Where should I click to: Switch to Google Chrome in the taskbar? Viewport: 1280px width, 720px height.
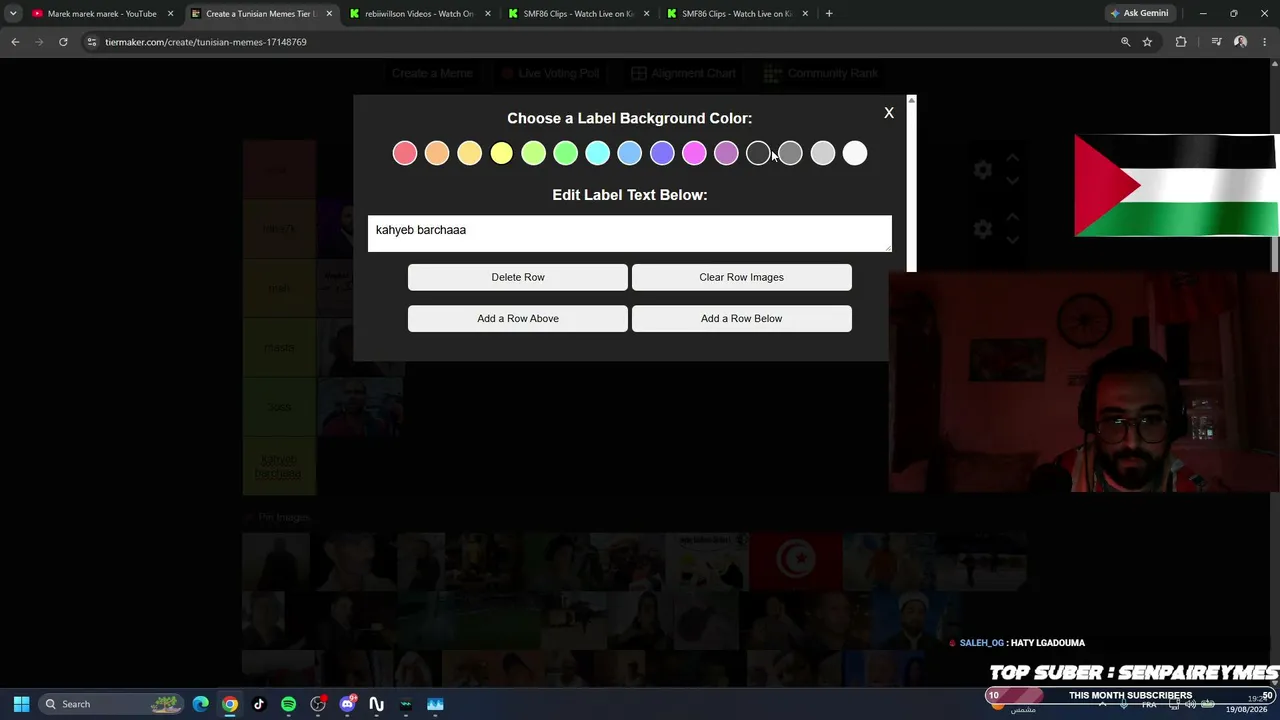point(230,704)
